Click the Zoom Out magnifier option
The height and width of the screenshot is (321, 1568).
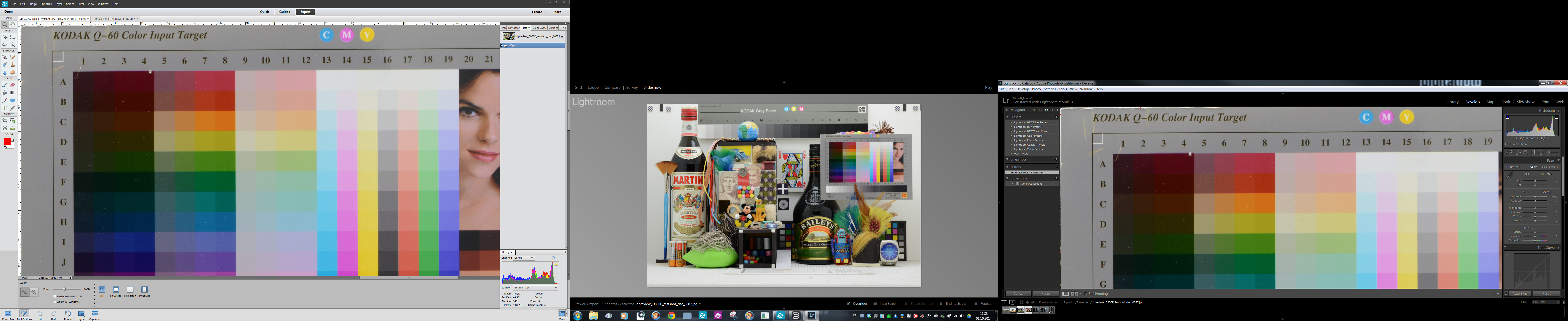[x=34, y=292]
